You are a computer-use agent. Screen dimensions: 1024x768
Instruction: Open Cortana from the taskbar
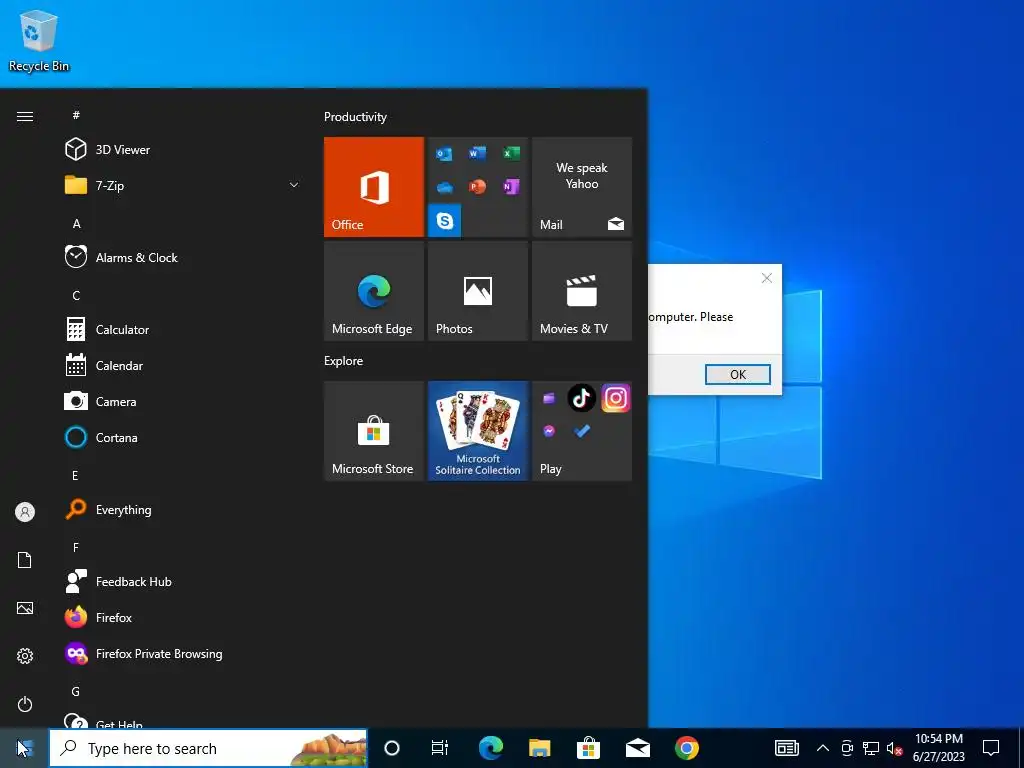392,748
